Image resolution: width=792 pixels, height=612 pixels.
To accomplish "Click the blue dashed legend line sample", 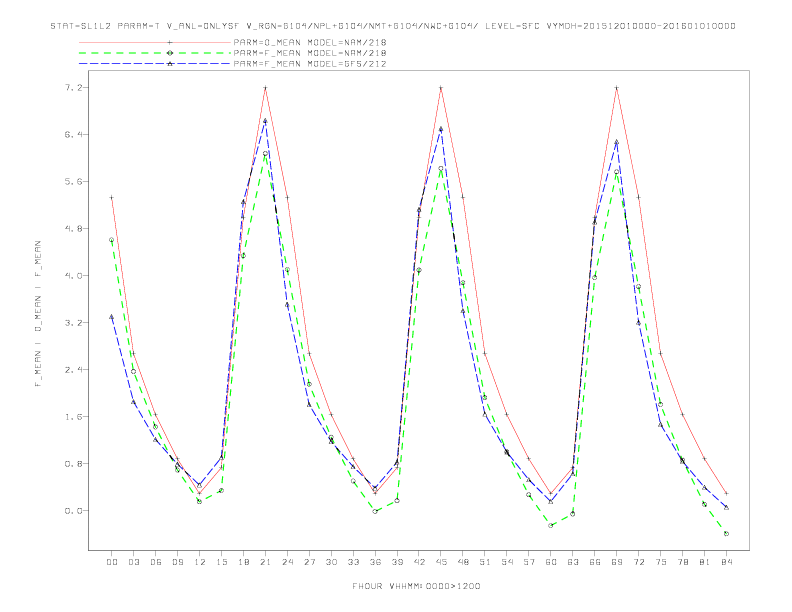I will click(155, 64).
